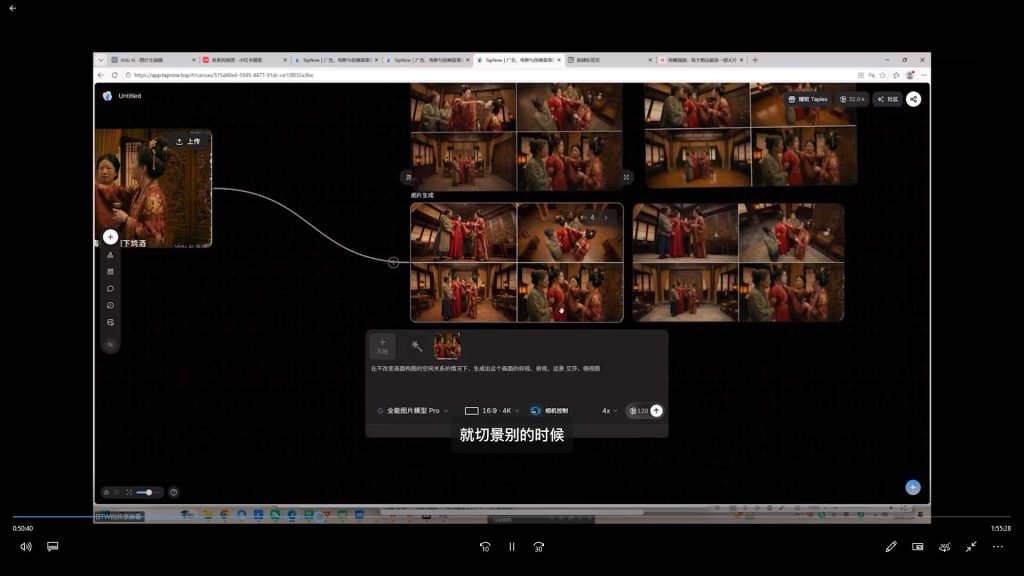Click the fit-to-screen icon in zoom bar
1024x576 pixels.
[129, 492]
